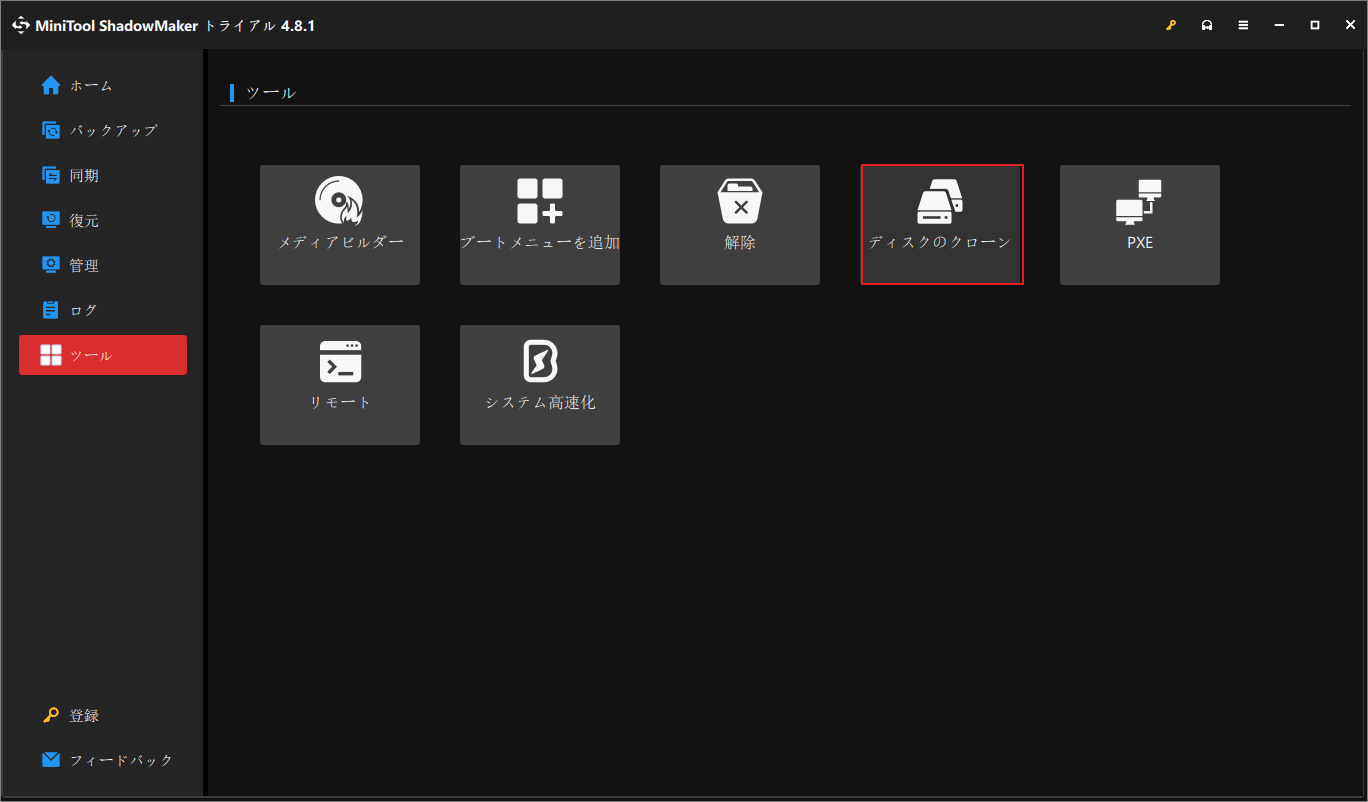Open the バックアップ page in sidebar
Viewport: 1368px width, 802px height.
pos(103,131)
